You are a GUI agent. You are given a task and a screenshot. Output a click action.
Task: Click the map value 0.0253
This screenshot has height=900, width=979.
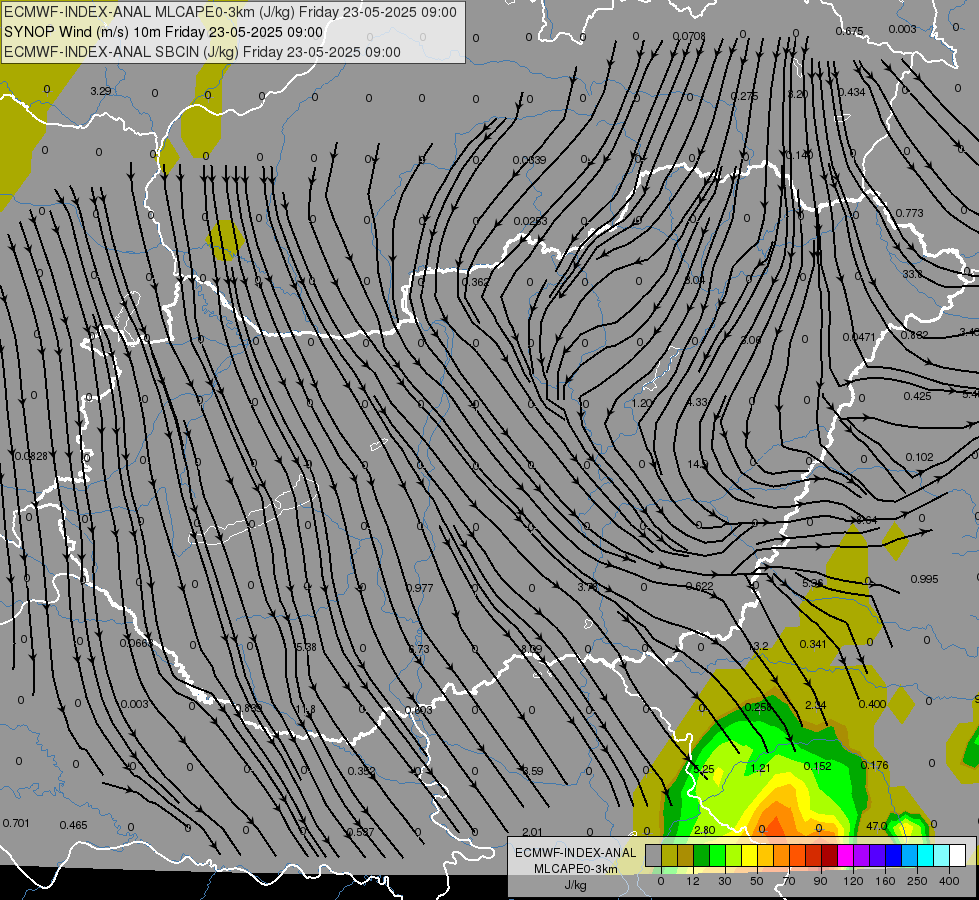point(531,221)
